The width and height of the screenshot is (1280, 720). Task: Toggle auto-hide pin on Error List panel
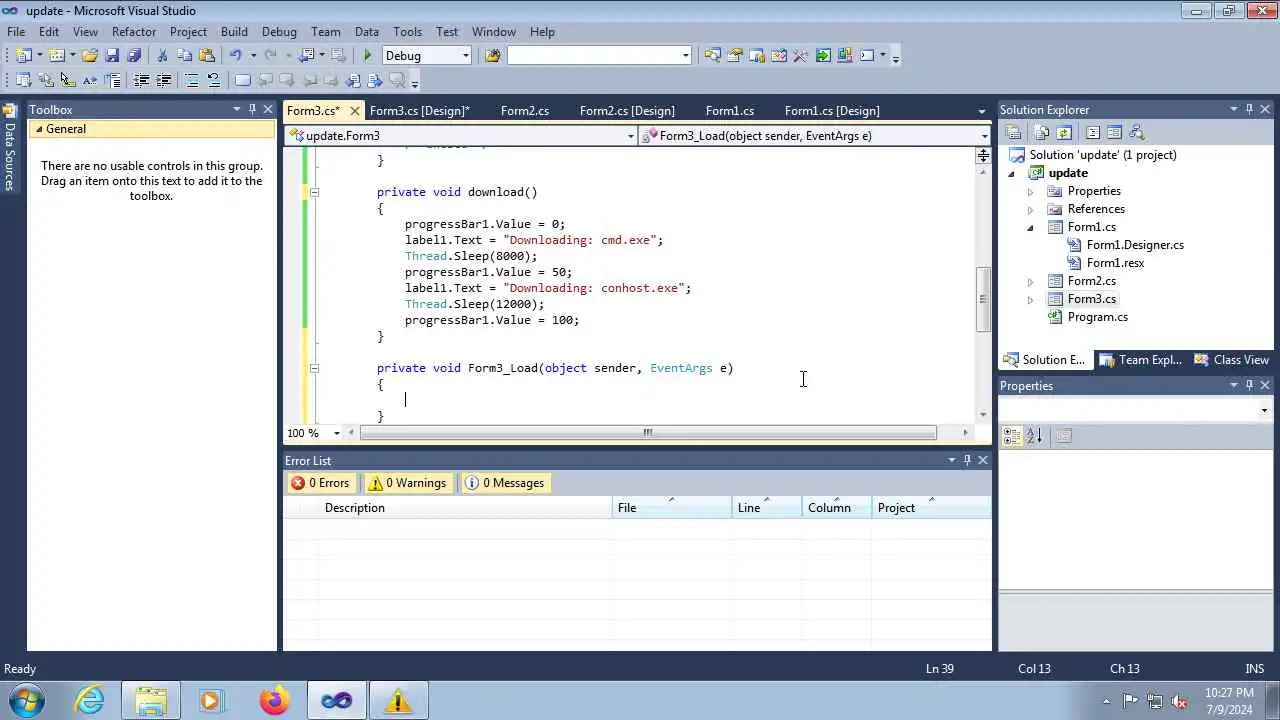coord(966,460)
